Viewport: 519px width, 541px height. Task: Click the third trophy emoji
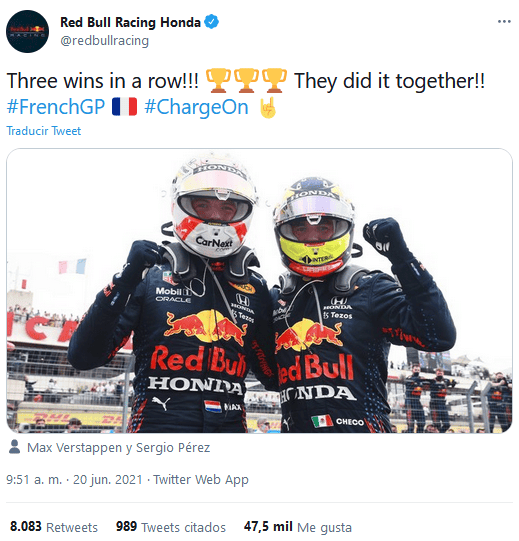[274, 80]
